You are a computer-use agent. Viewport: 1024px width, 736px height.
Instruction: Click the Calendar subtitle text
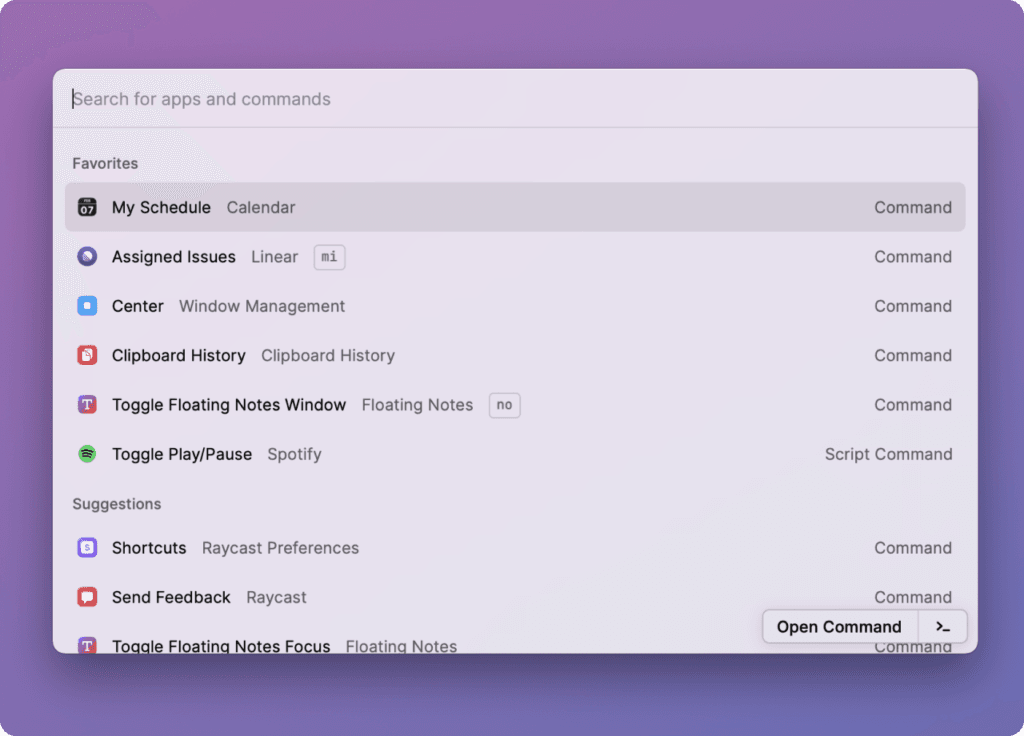(x=261, y=207)
